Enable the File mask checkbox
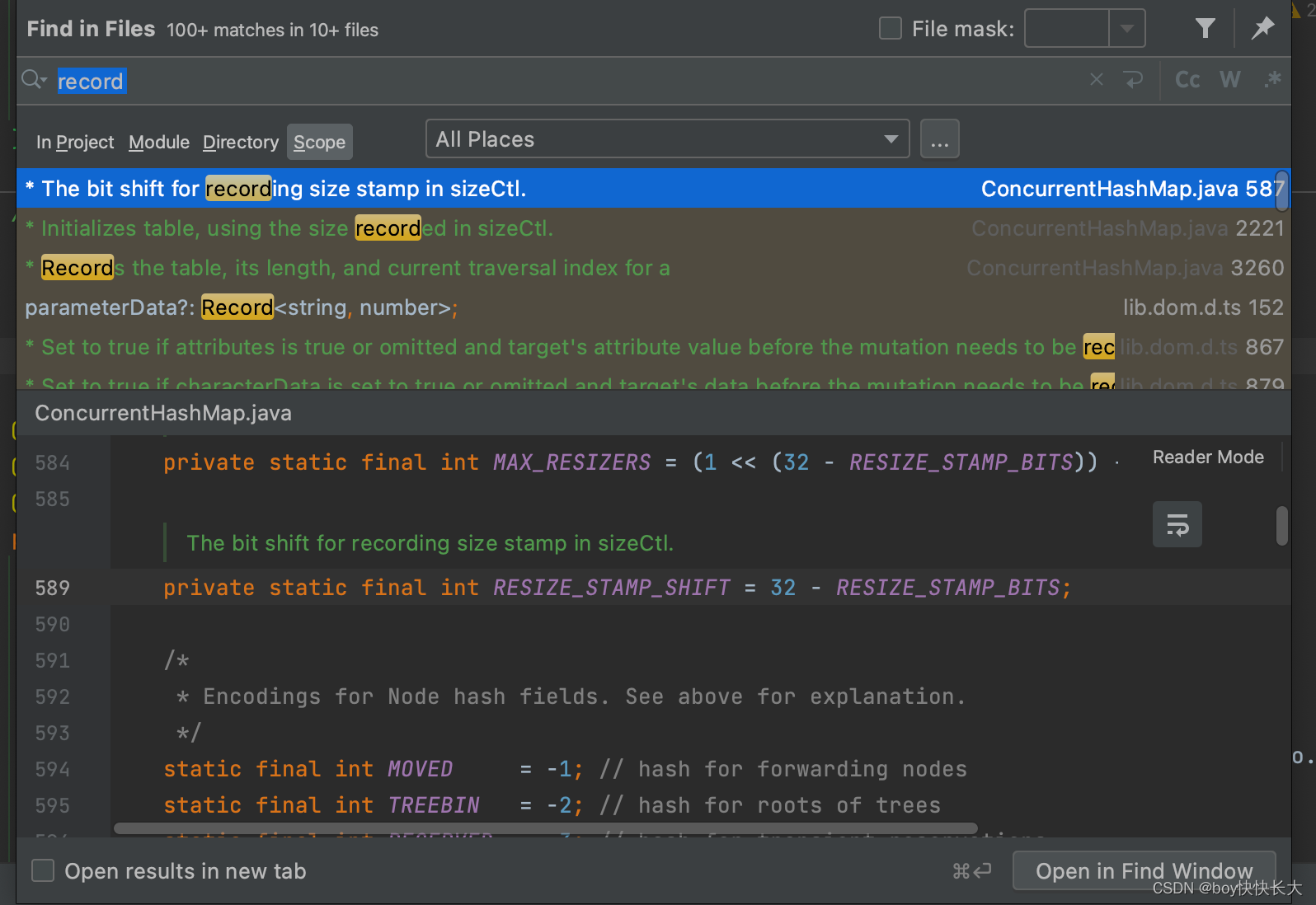 (x=891, y=29)
